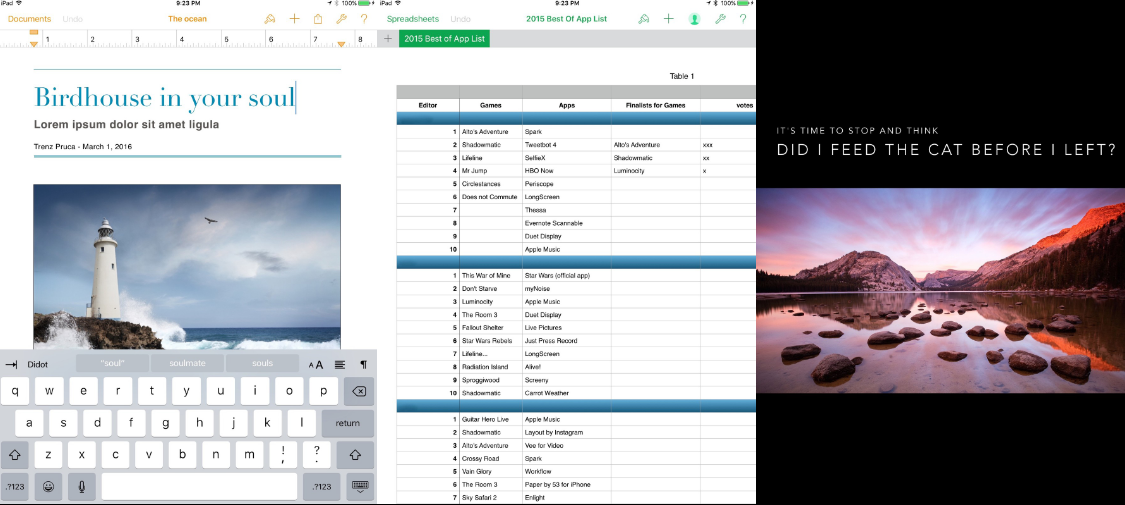The height and width of the screenshot is (505, 1125).
Task: Move the right margin marker on ruler
Action: pos(342,44)
